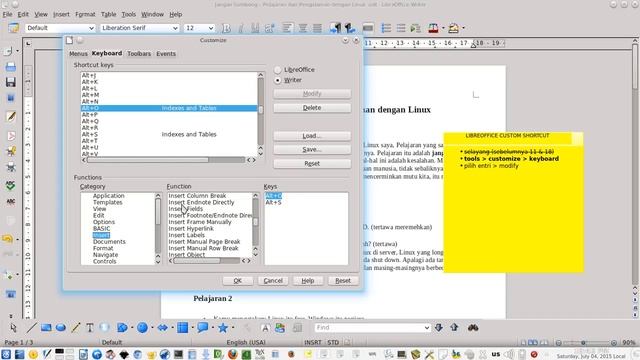Align text left
640x360 pixels.
tap(287, 28)
